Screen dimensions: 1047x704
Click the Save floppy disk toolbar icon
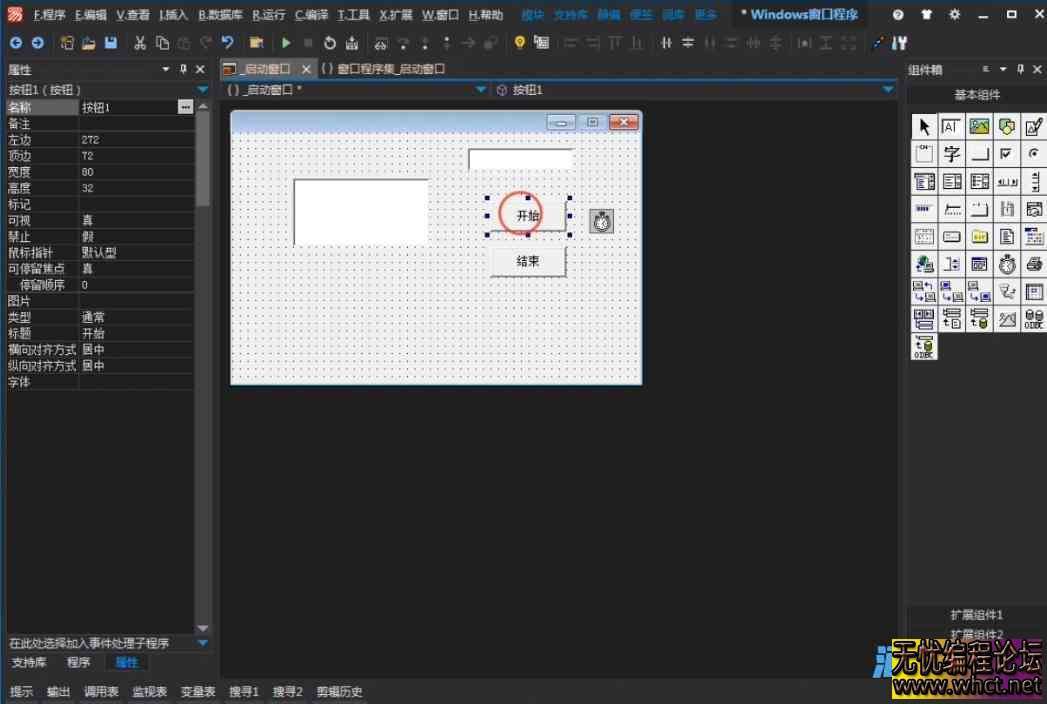(x=111, y=43)
